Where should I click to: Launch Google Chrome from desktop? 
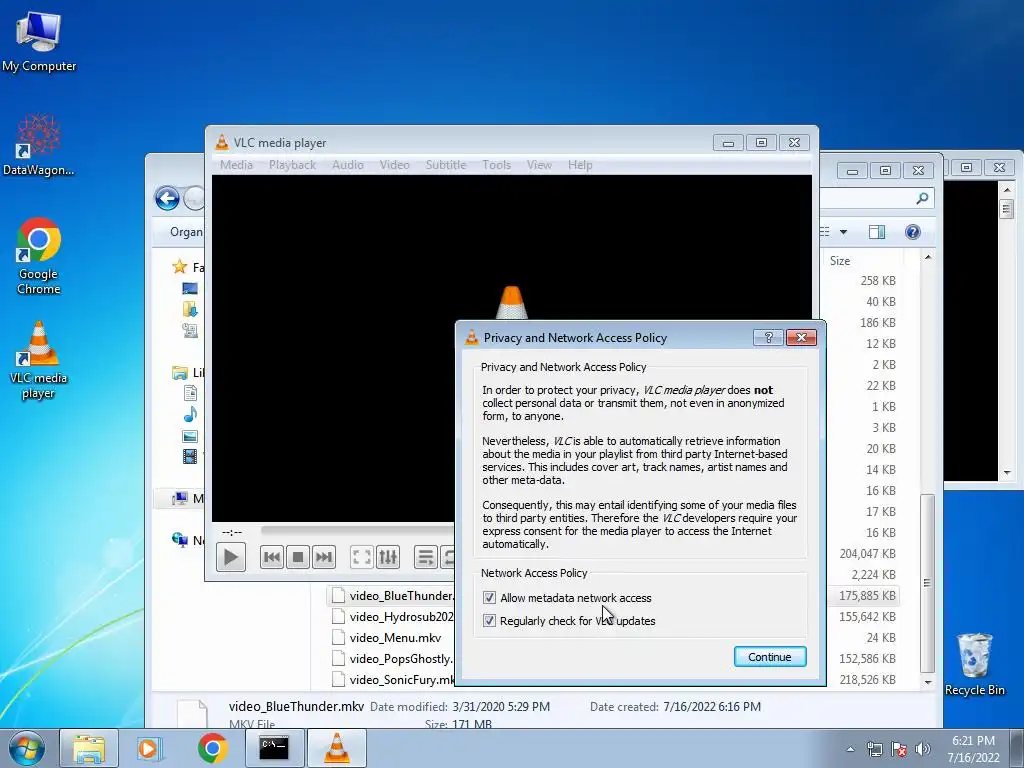click(39, 256)
